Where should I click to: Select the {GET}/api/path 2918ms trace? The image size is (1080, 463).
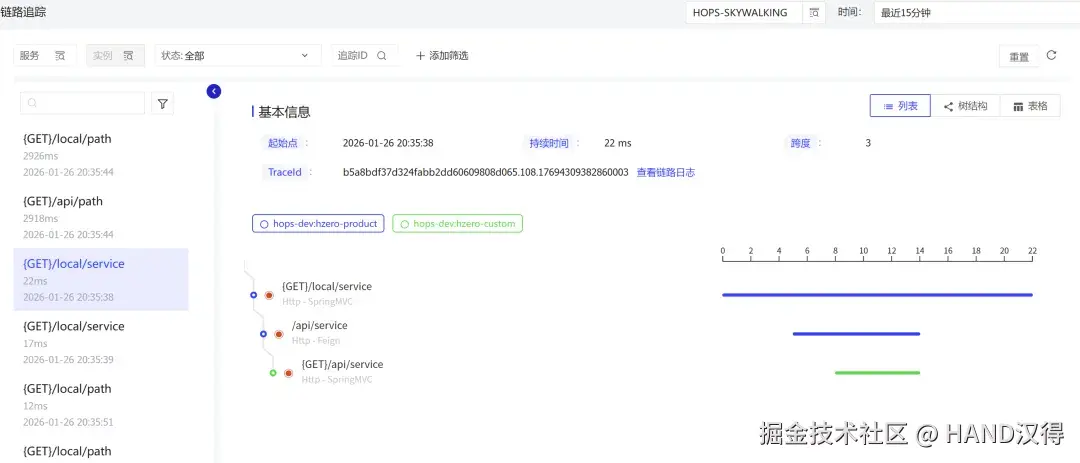pos(101,217)
